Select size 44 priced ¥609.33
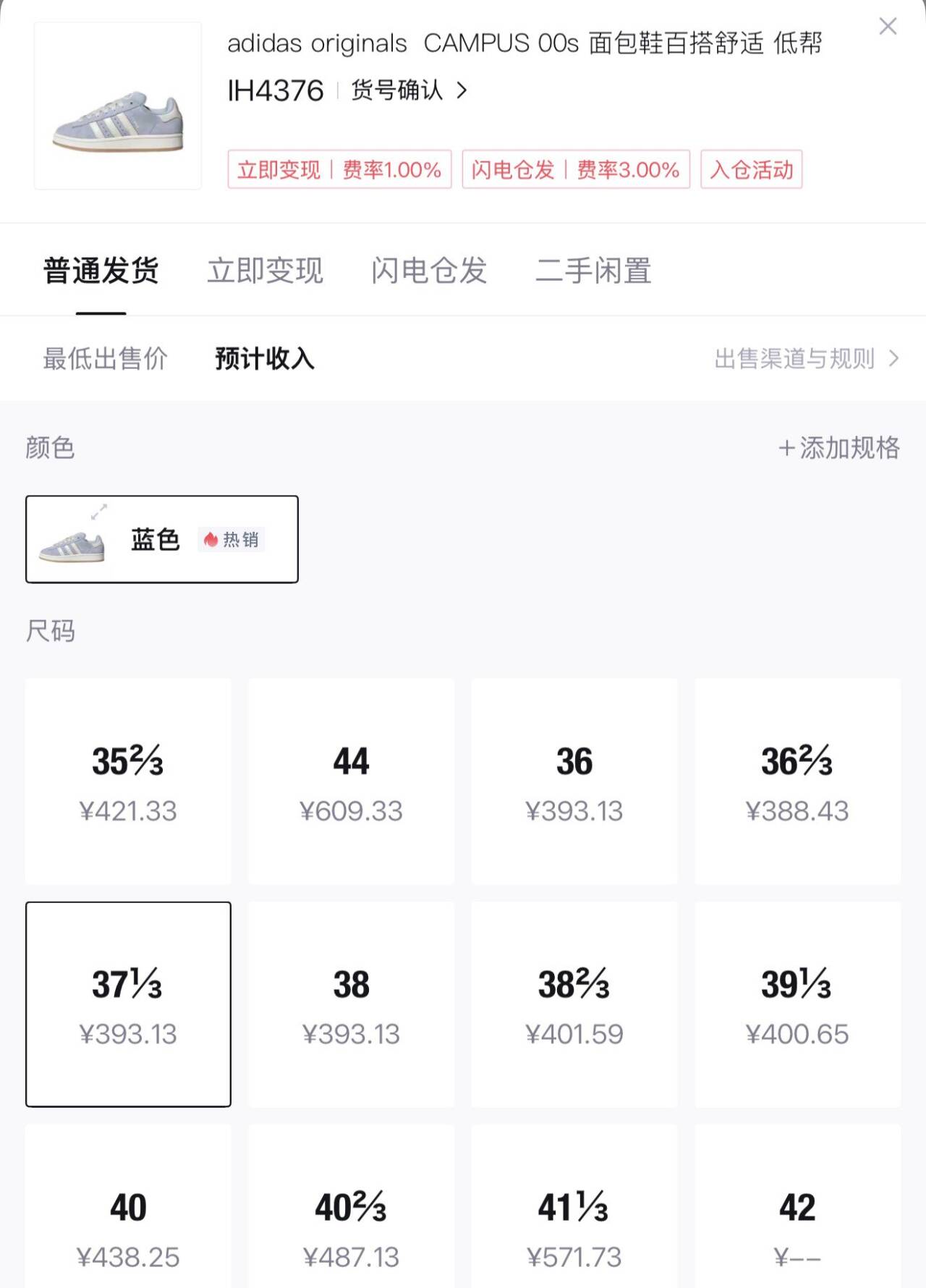Image resolution: width=926 pixels, height=1288 pixels. [x=352, y=781]
